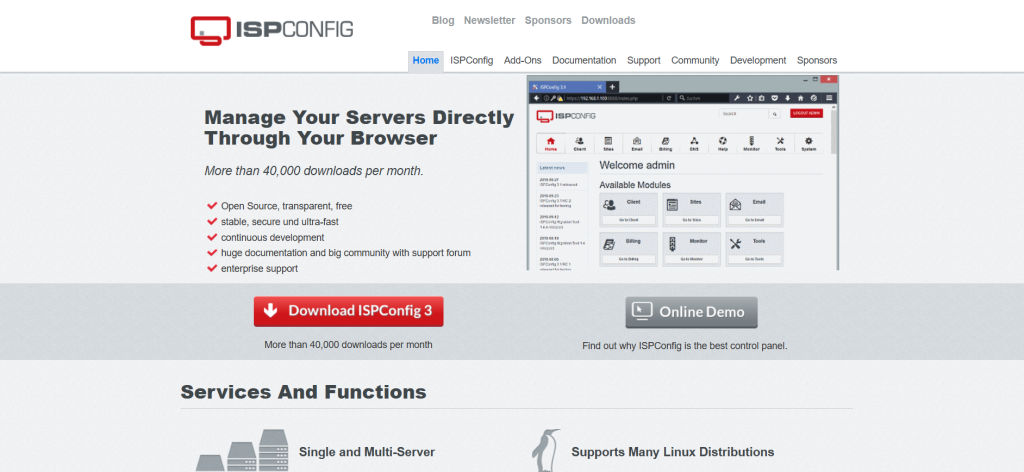1024x472 pixels.
Task: Click the monitor icon on Online Demo button
Action: click(x=642, y=311)
